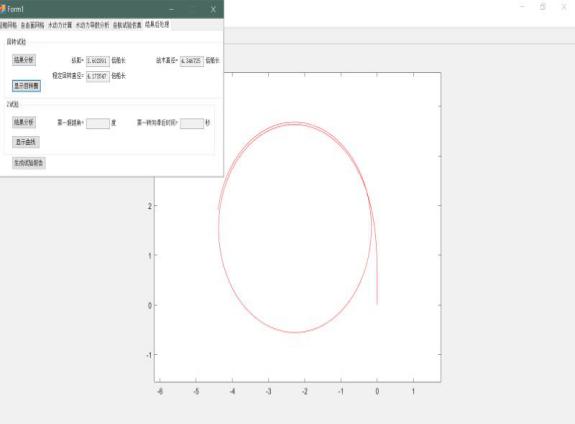Focus the 纵距 value field
Screen dimensions: 575x424
(98, 61)
